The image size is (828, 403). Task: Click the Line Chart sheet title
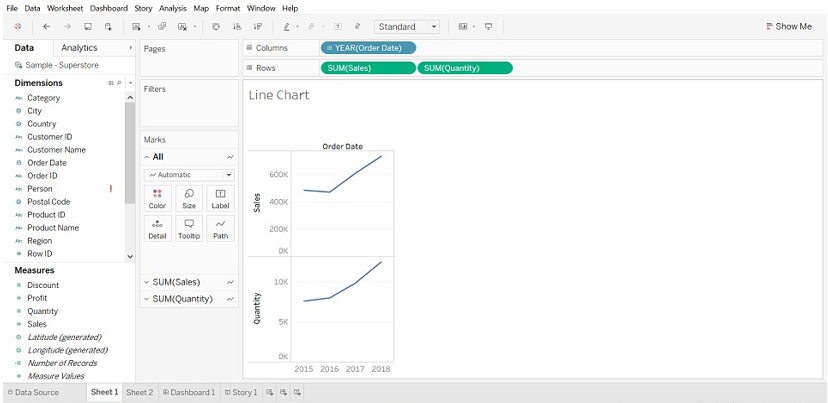click(279, 95)
